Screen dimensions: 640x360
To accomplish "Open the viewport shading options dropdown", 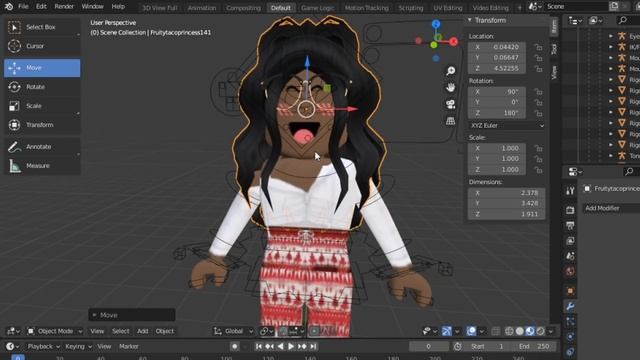I will (x=551, y=331).
